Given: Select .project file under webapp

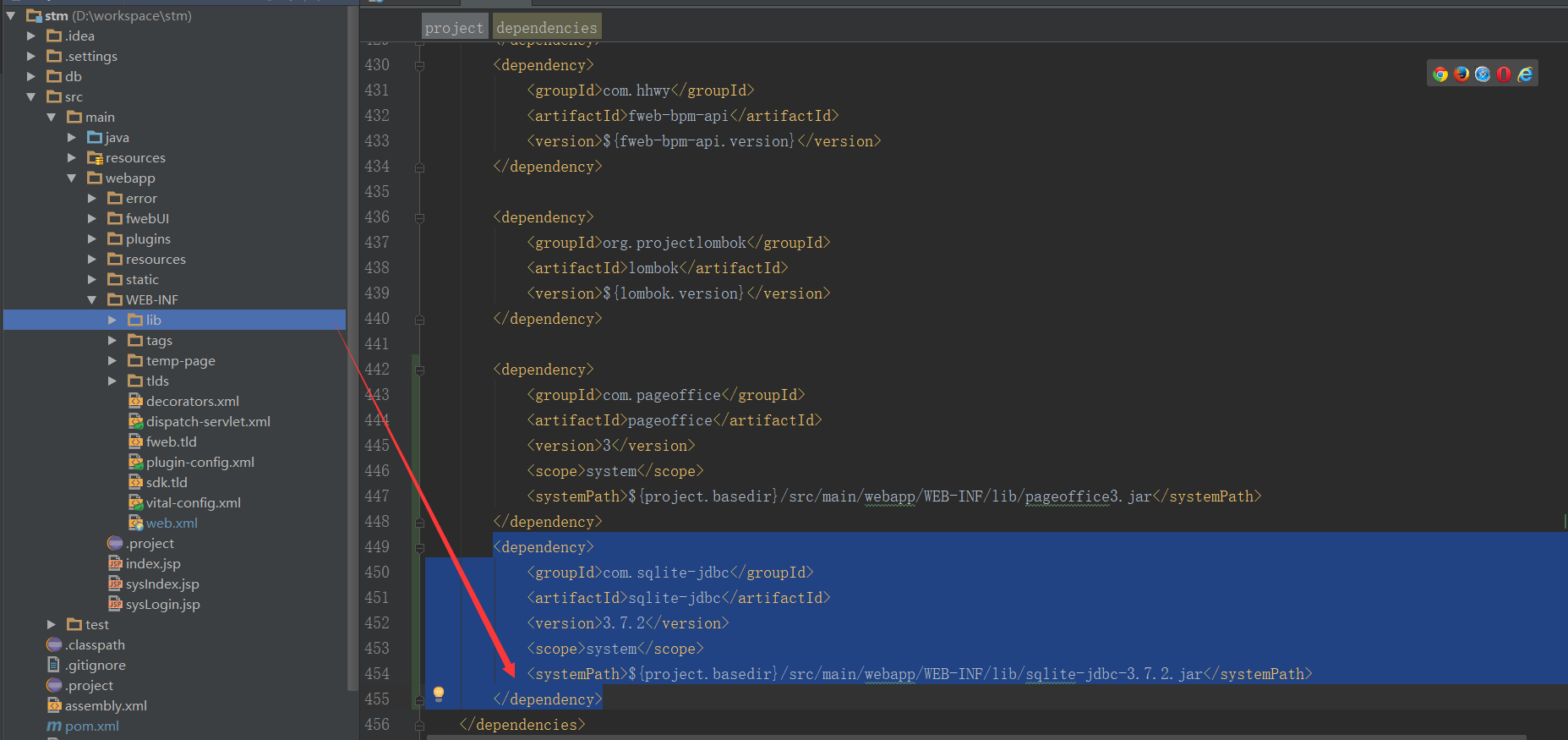Looking at the screenshot, I should tap(150, 543).
